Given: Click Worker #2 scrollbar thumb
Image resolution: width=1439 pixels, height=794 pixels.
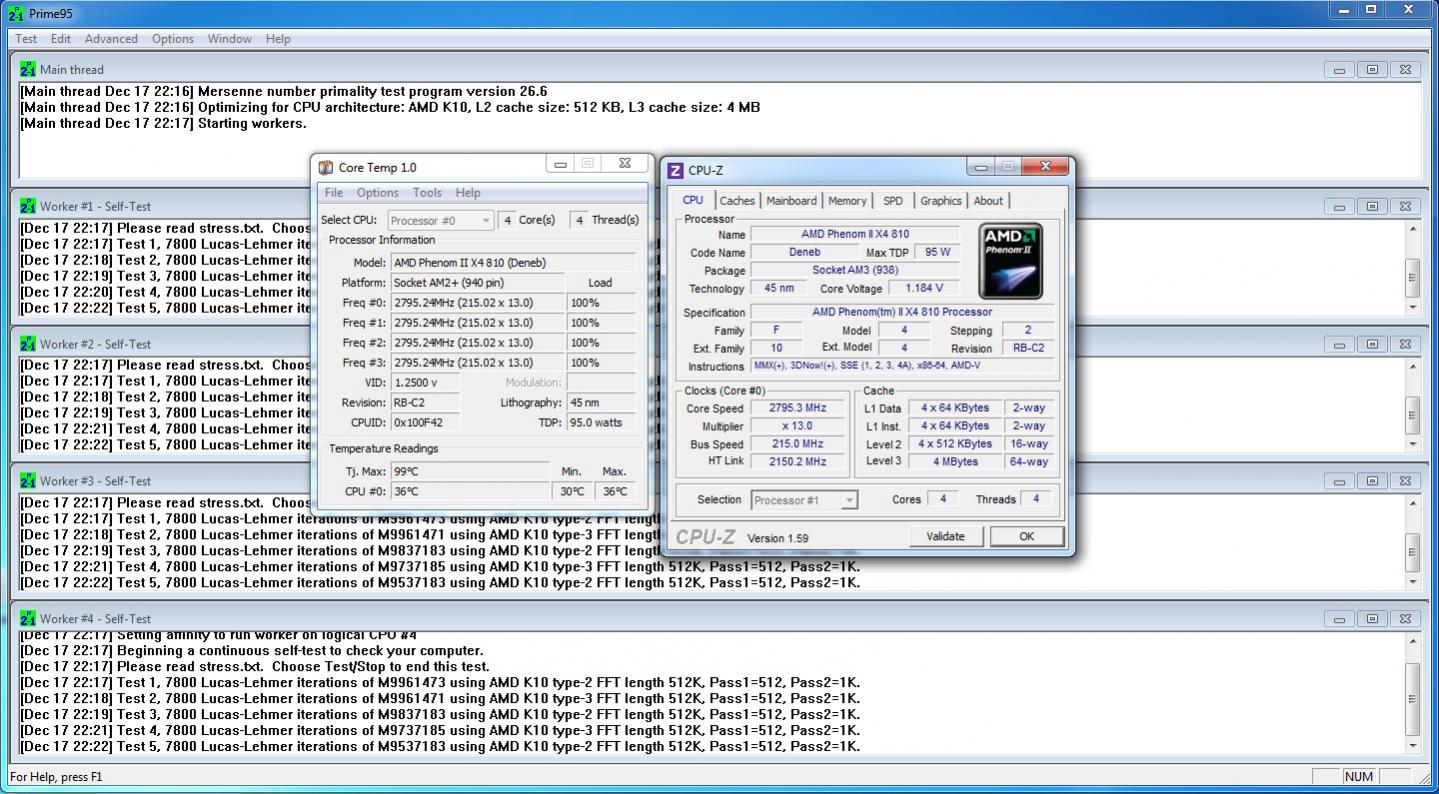Looking at the screenshot, I should (1412, 415).
